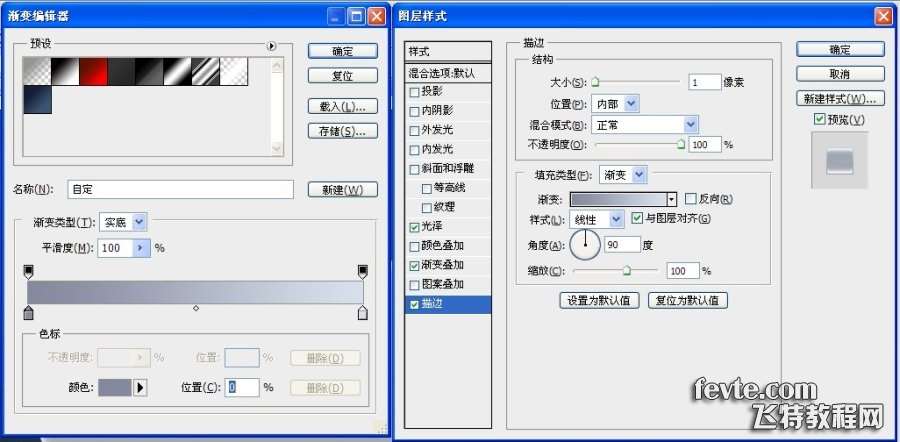The width and height of the screenshot is (900, 442).
Task: Select the dark navy blue gradient preset
Action: (x=37, y=100)
